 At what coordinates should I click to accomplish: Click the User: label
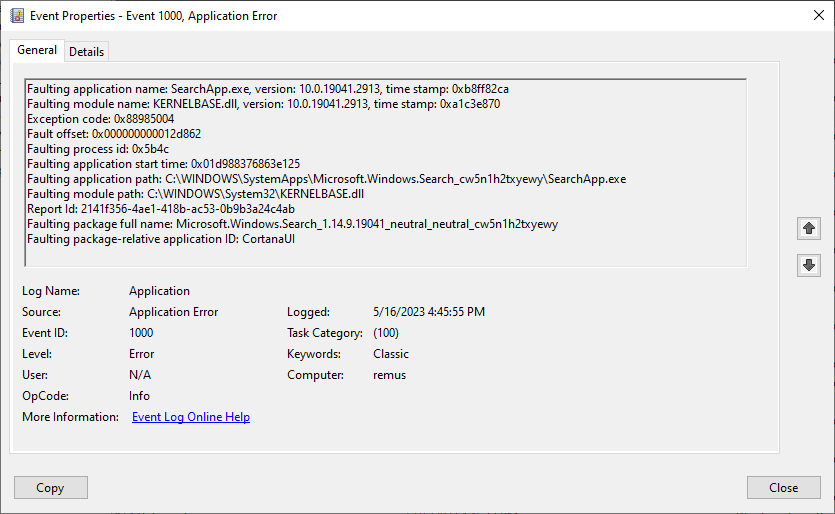click(x=35, y=375)
